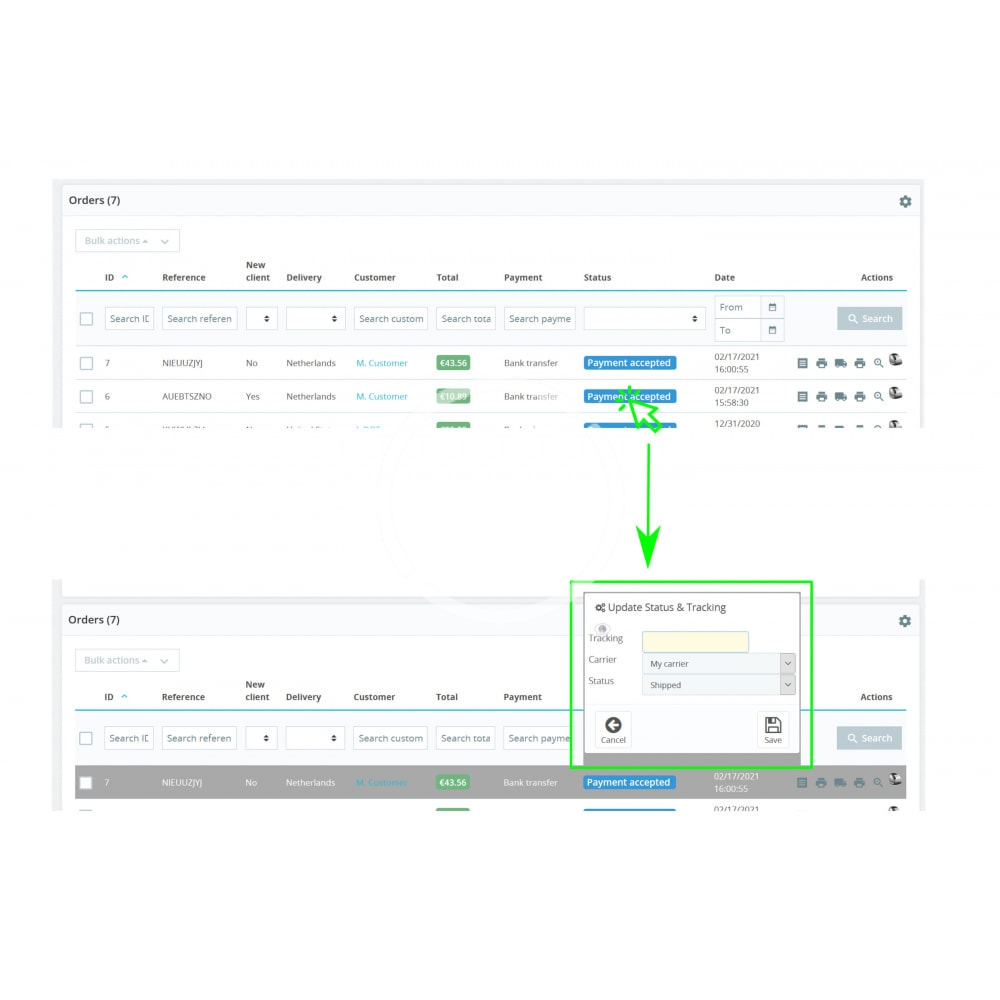The image size is (1000, 1000).
Task: Expand the Carrier dropdown showing My carrier
Action: (787, 663)
